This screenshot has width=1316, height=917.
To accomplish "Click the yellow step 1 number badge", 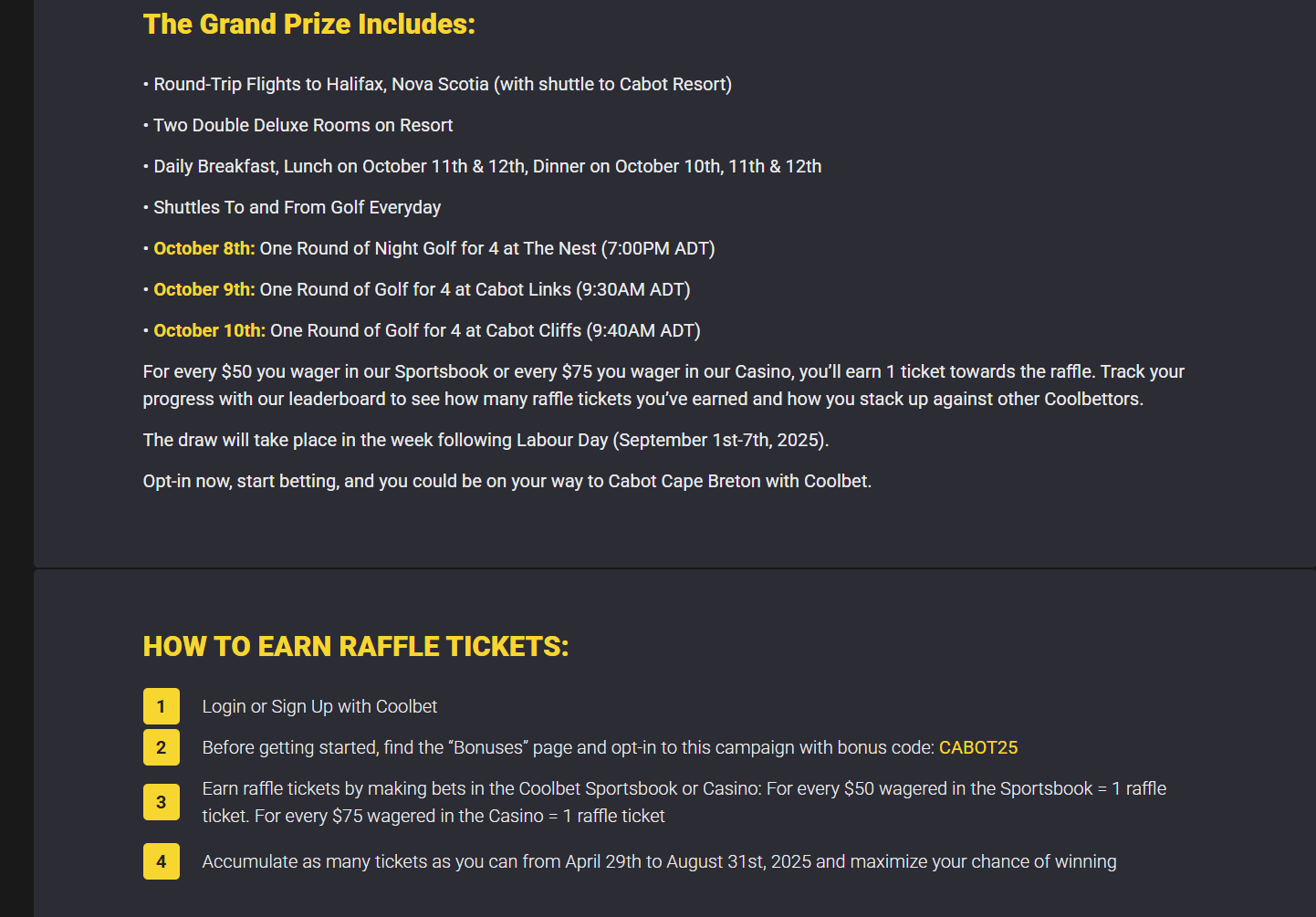I will pos(162,706).
